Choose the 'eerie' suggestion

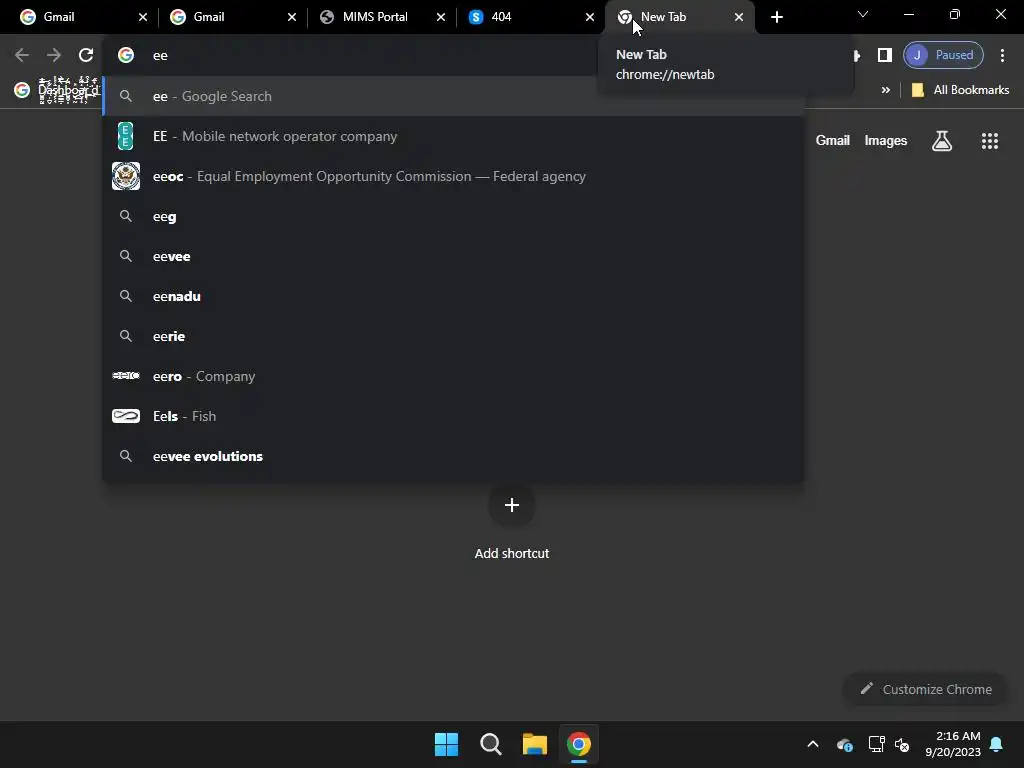point(453,336)
